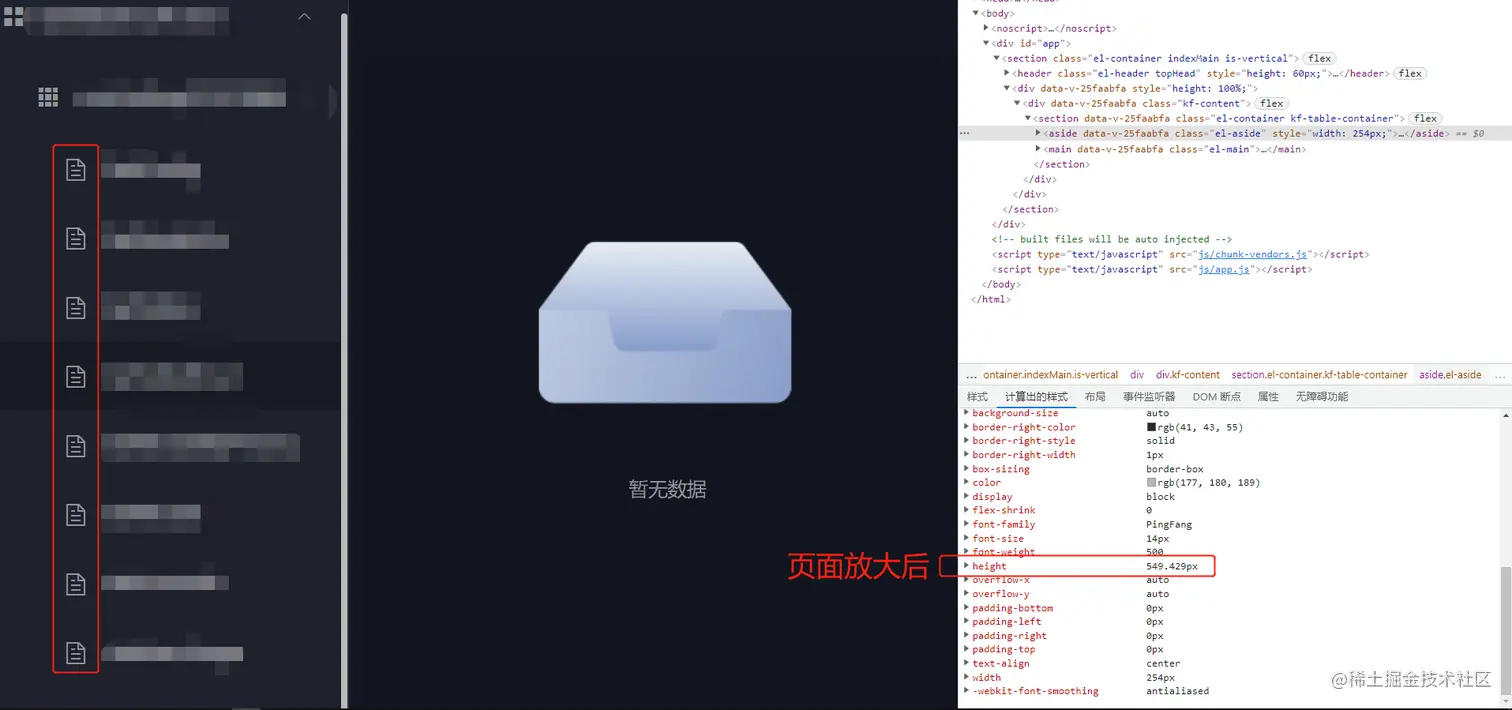The width and height of the screenshot is (1512, 710).
Task: Click the PingFang font-family value
Action: 1171,524
